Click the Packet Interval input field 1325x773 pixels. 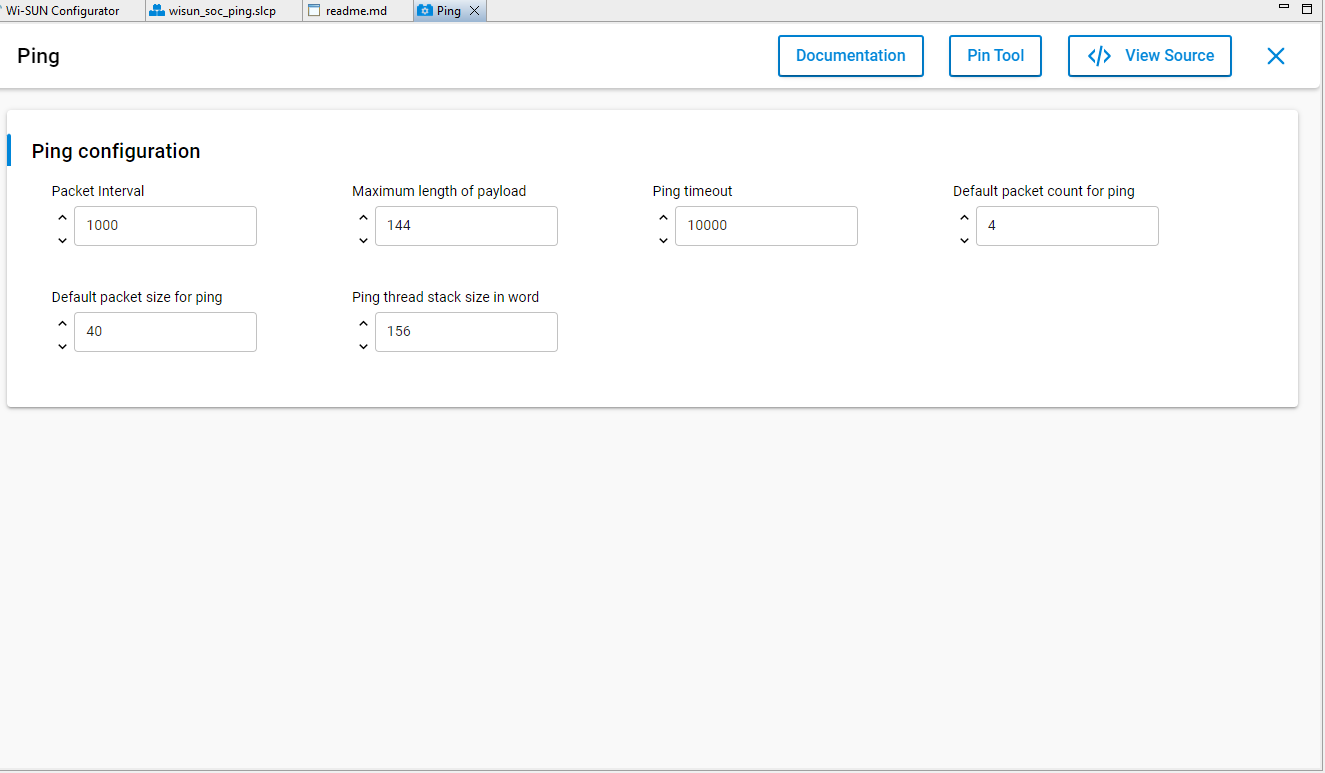pos(165,225)
